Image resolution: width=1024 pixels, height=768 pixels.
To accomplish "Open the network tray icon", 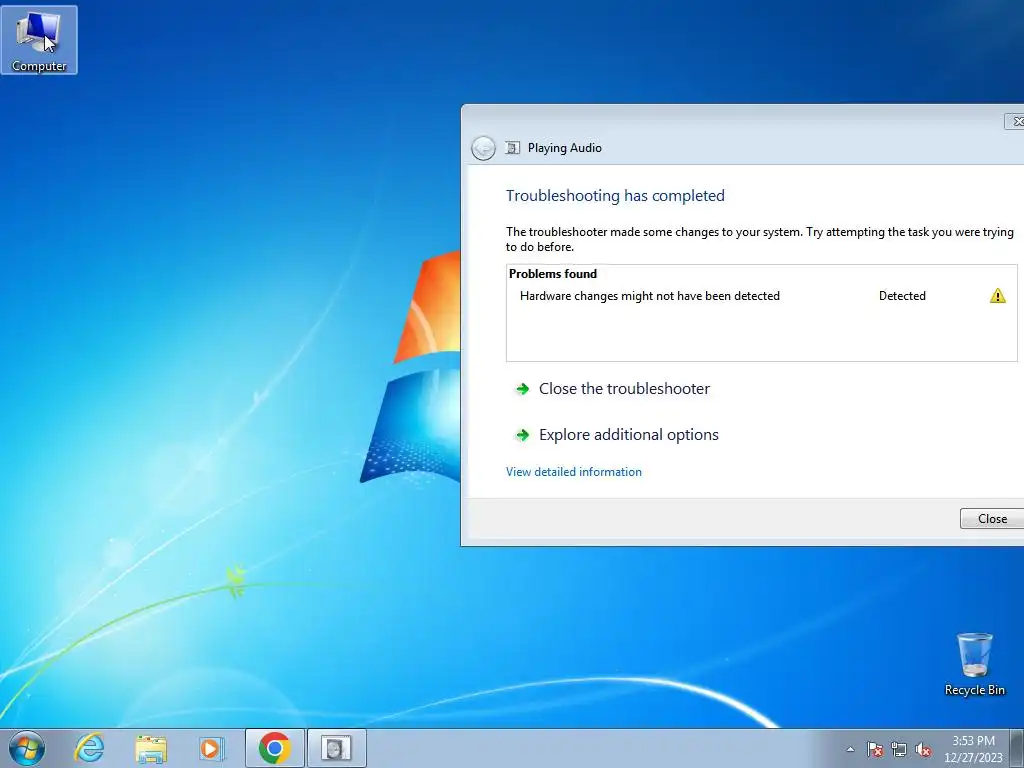I will pyautogui.click(x=899, y=749).
